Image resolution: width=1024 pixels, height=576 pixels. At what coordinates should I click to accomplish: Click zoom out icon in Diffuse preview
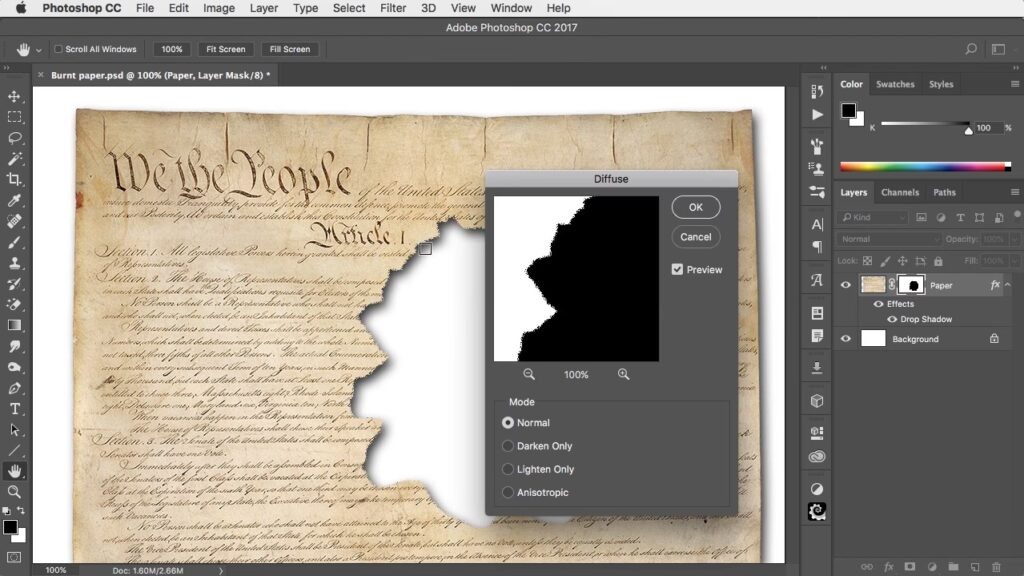(529, 374)
